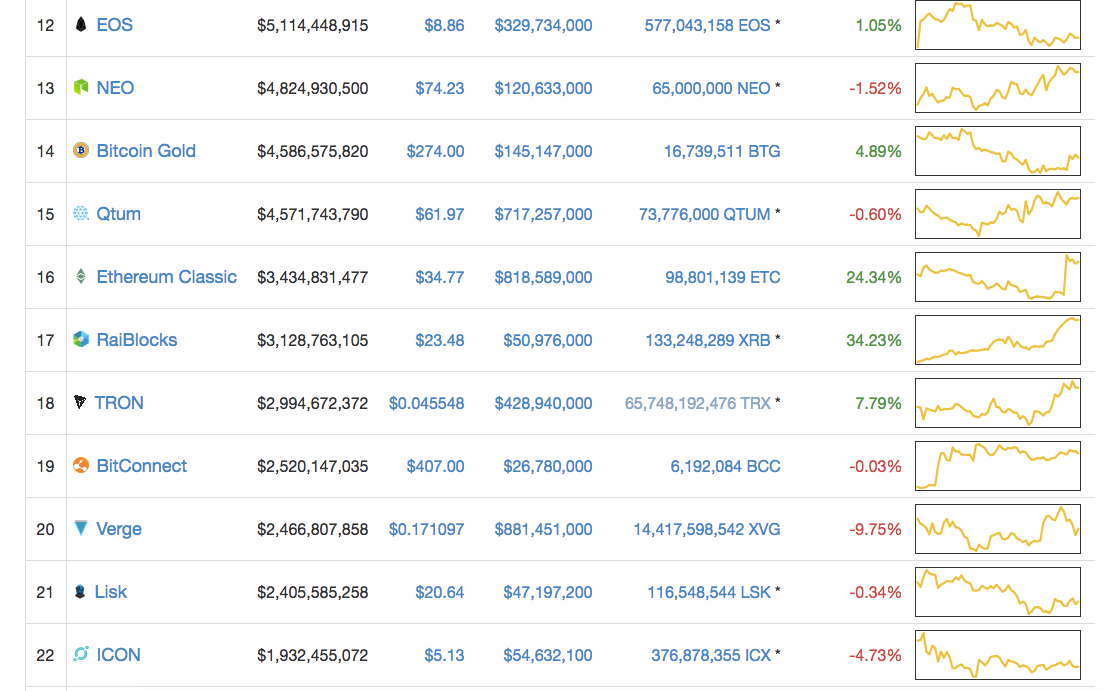Select RaiBlocks change 34.23%
The height and width of the screenshot is (691, 1105).
point(874,340)
